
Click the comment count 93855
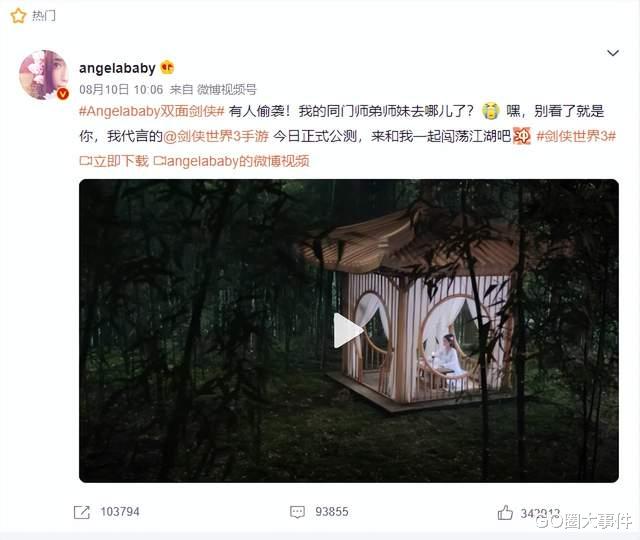[332, 512]
